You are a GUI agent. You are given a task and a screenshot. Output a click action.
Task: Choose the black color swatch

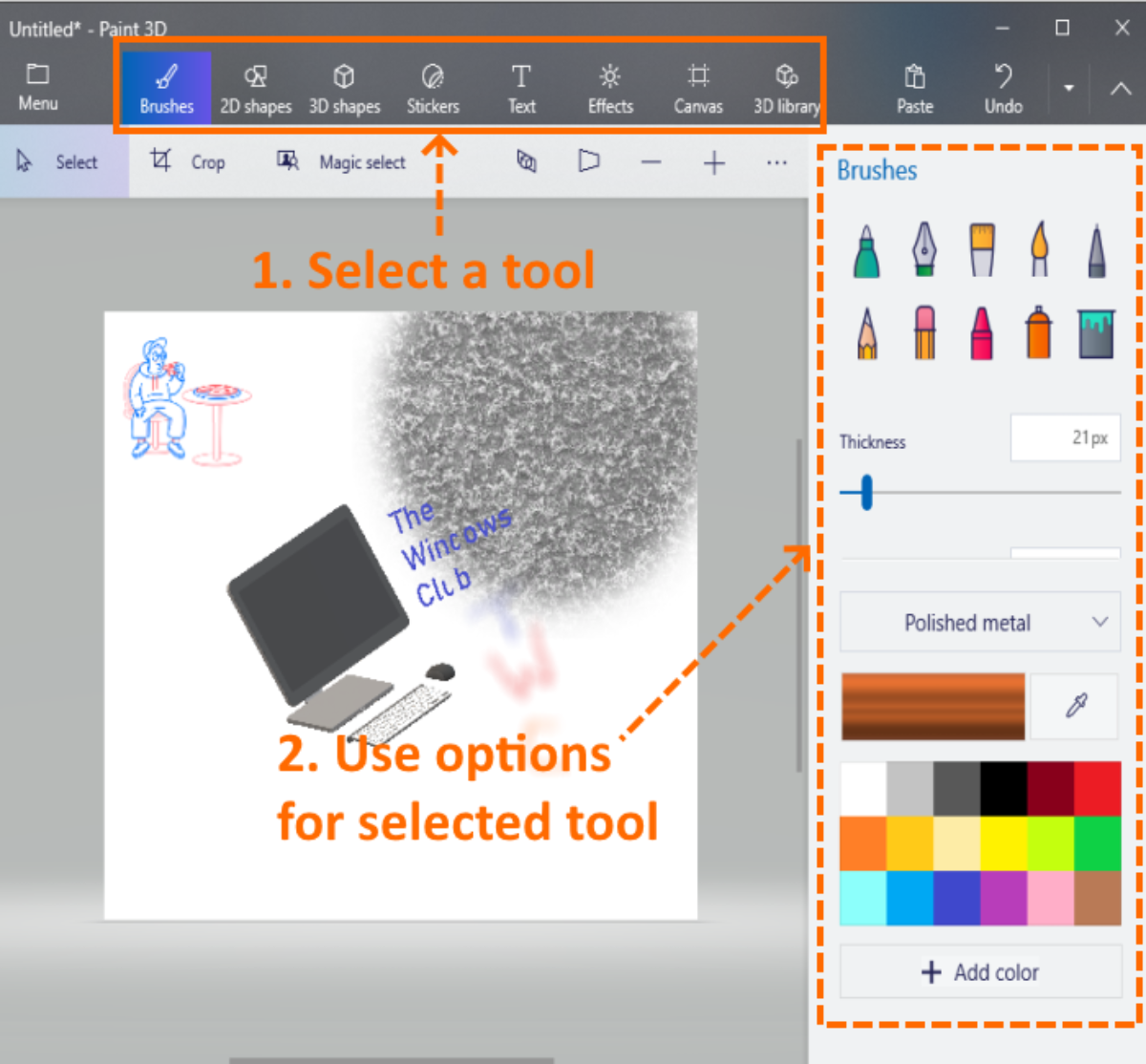click(x=1004, y=789)
